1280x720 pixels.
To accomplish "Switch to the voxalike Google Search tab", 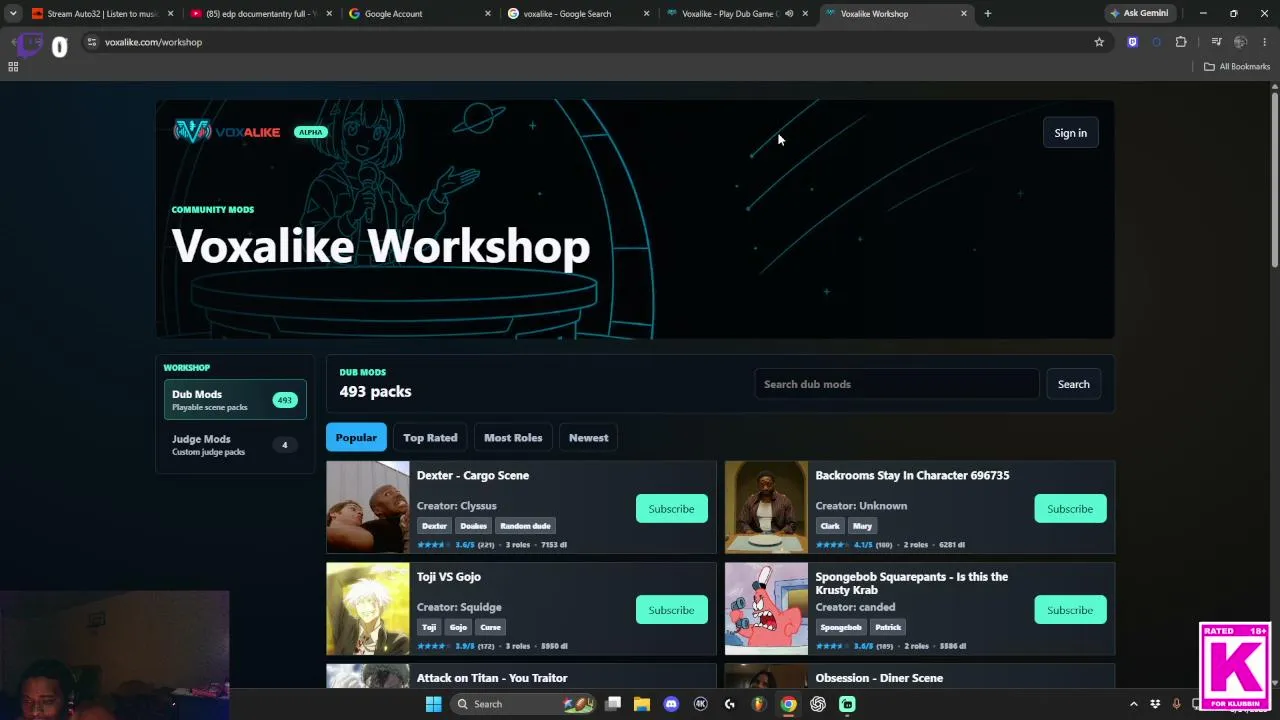I will coord(579,14).
